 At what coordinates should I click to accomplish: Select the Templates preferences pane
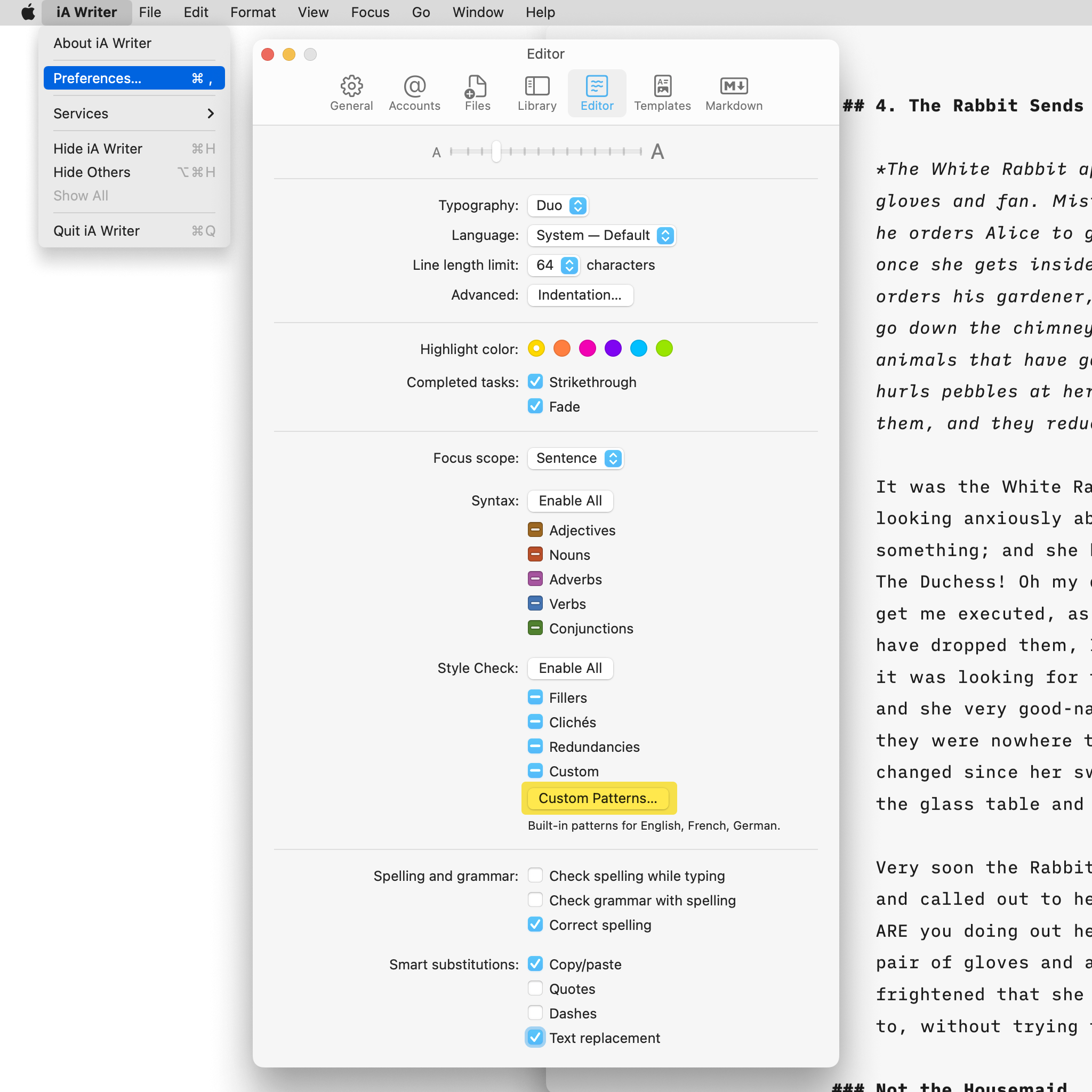[662, 93]
